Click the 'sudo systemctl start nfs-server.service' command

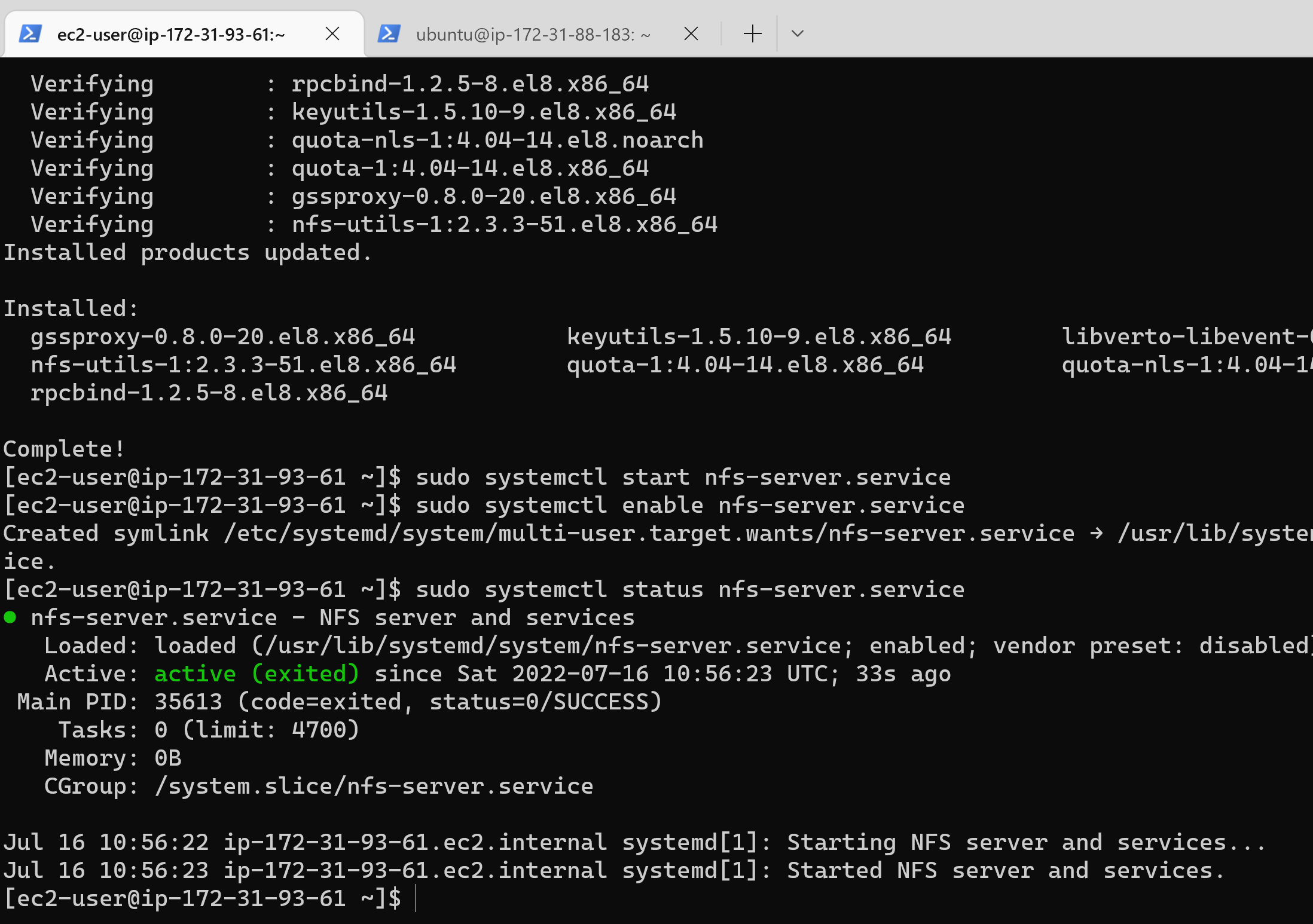[x=683, y=477]
